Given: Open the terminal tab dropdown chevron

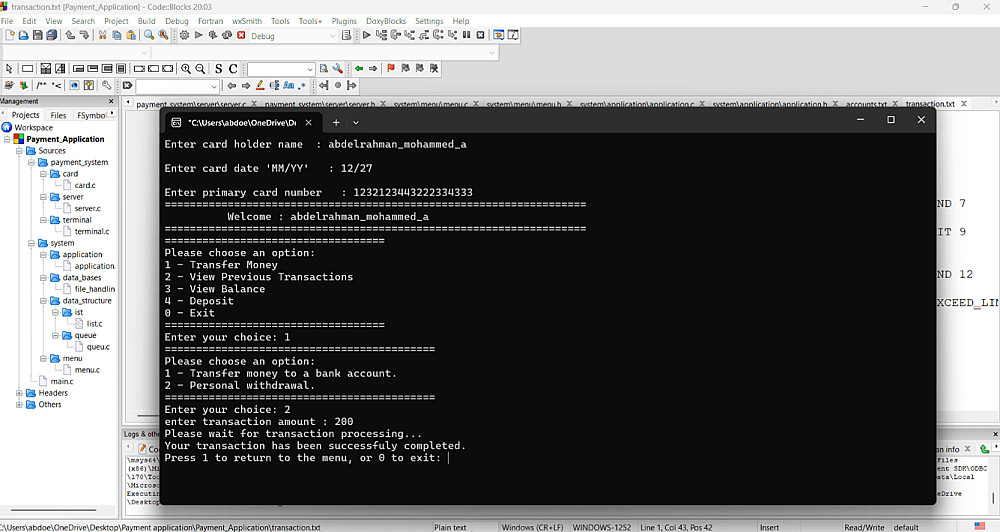Looking at the screenshot, I should coord(356,122).
